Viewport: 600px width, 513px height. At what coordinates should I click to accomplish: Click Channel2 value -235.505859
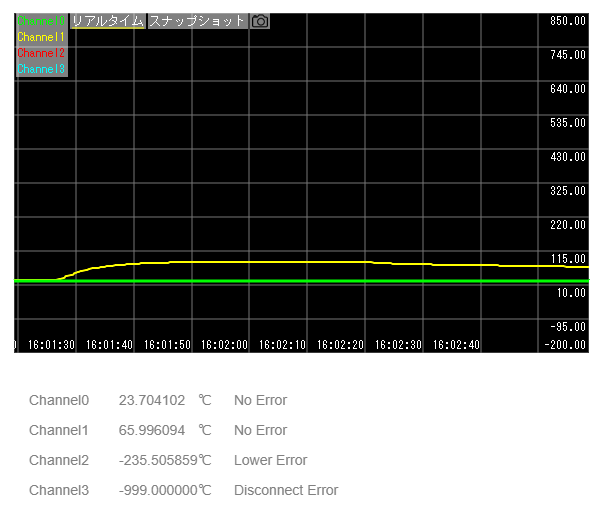coord(157,461)
